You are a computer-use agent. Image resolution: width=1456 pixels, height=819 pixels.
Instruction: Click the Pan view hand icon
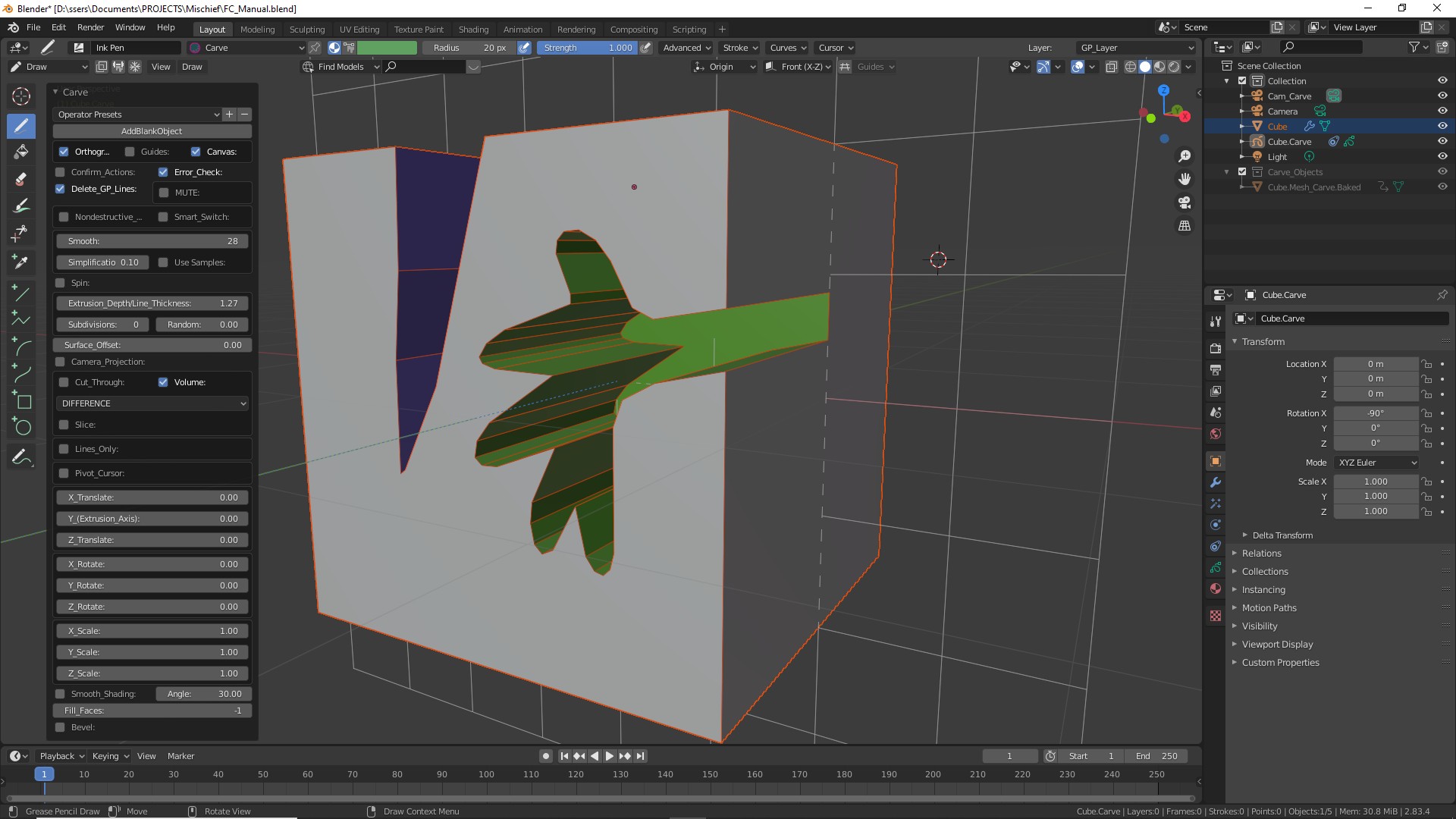(x=1185, y=180)
